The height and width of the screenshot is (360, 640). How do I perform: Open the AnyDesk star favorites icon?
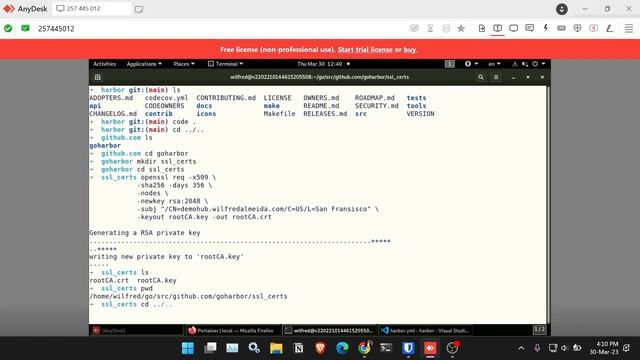(x=461, y=28)
